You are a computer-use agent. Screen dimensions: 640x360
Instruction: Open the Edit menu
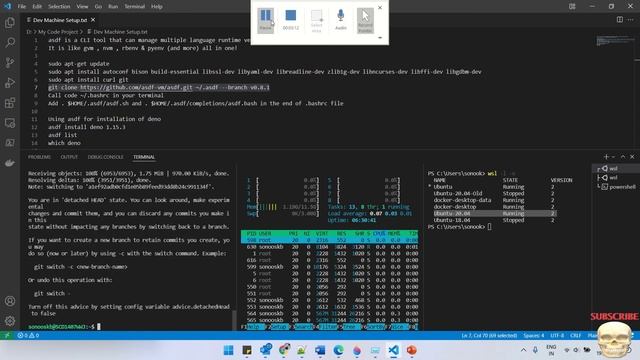click(37, 7)
